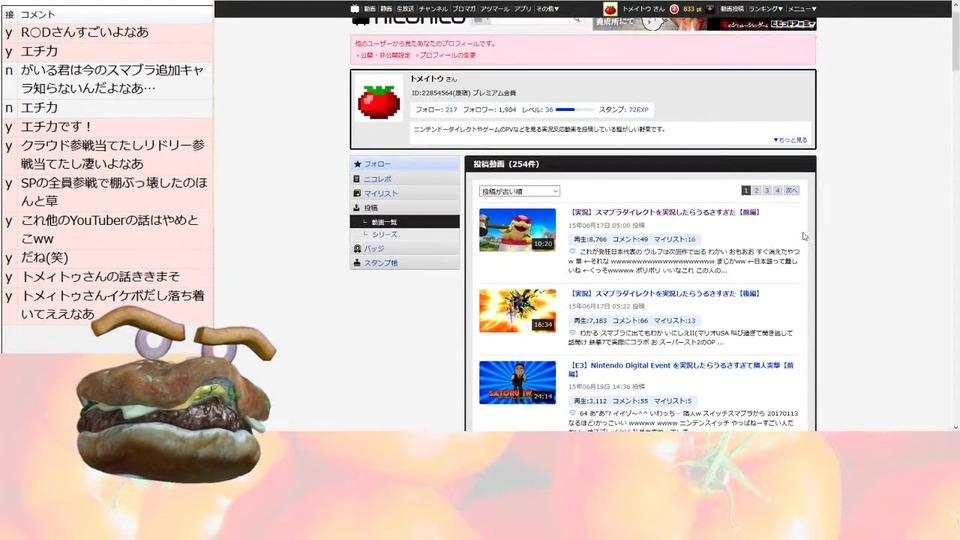Click the マイリスト sidebar icon
960x540 pixels.
[x=357, y=193]
